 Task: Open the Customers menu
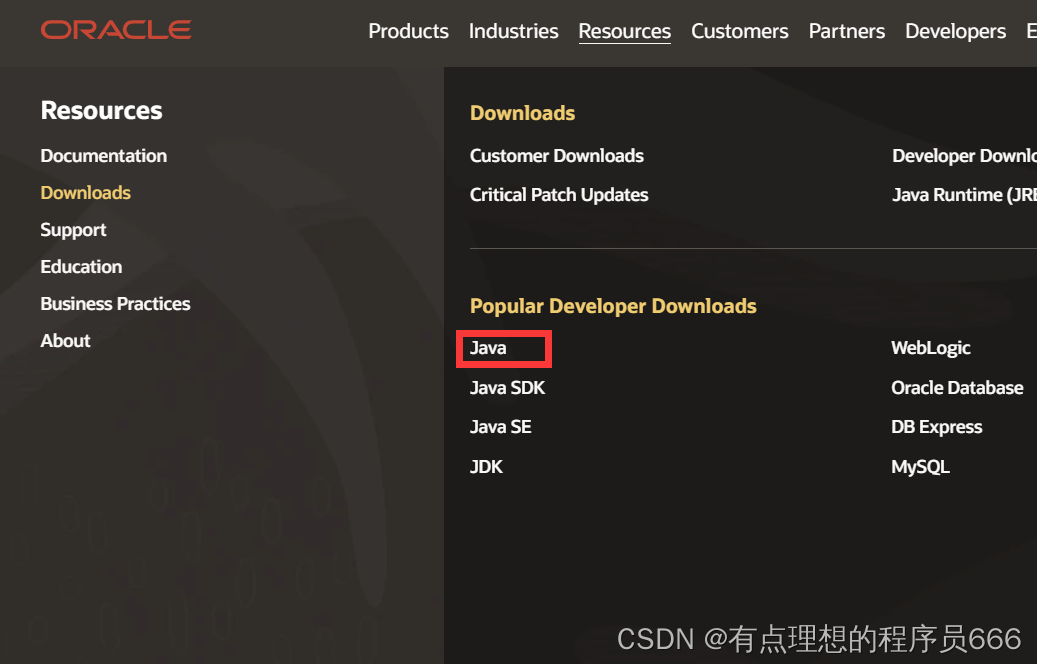[739, 31]
